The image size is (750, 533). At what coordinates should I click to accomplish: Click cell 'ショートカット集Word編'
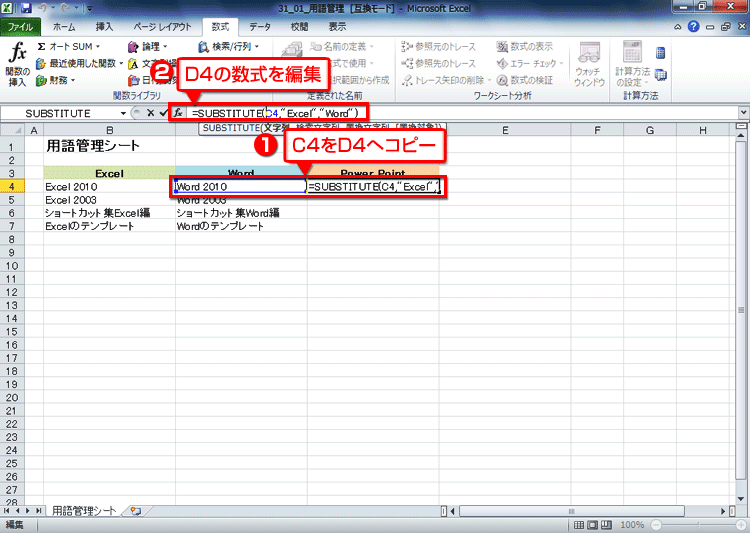tap(241, 213)
